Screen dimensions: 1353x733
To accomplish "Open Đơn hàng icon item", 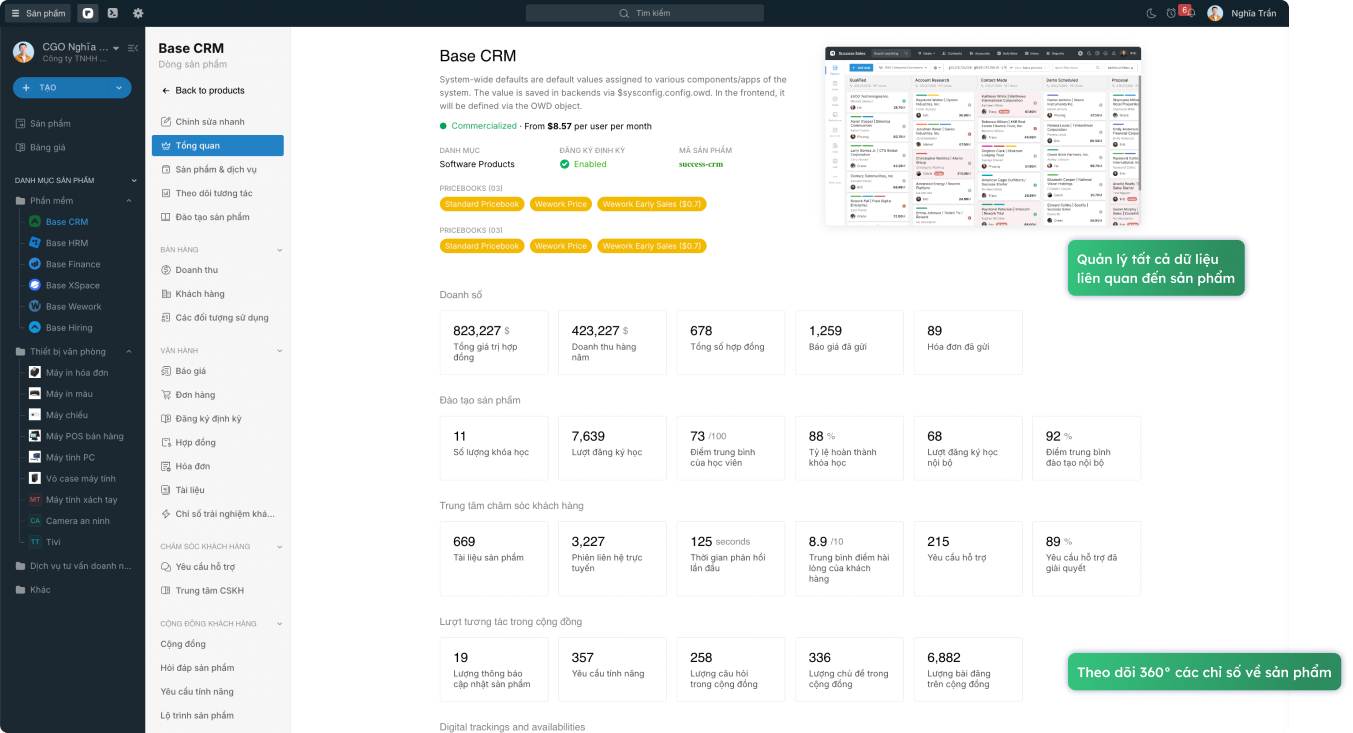I will [x=166, y=395].
